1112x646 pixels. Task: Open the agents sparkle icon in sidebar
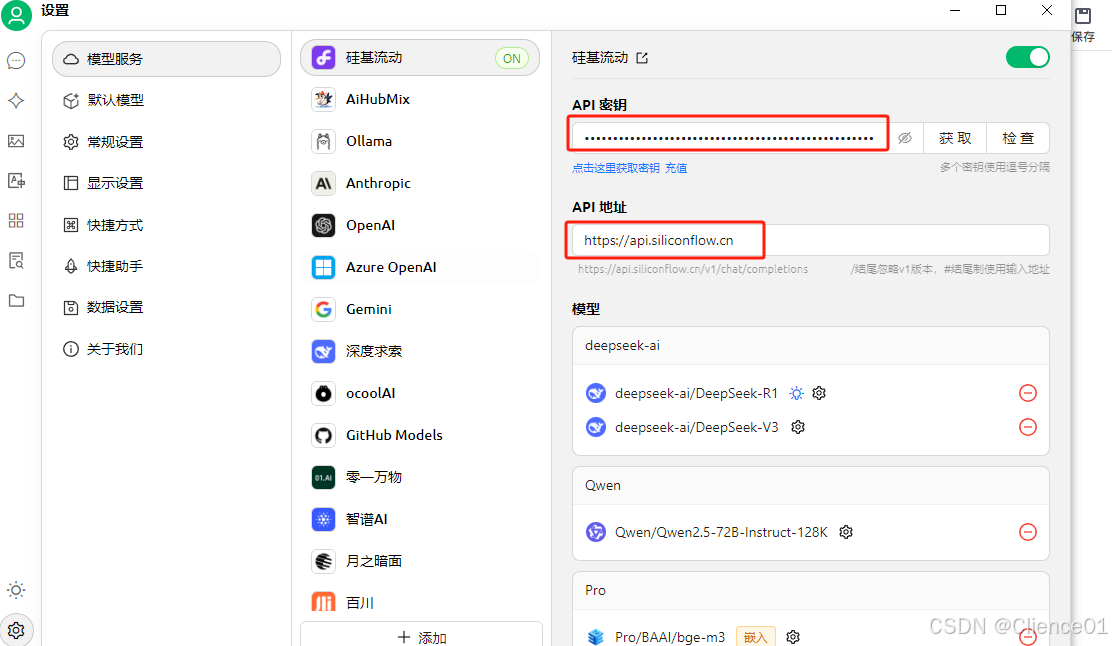[x=16, y=101]
